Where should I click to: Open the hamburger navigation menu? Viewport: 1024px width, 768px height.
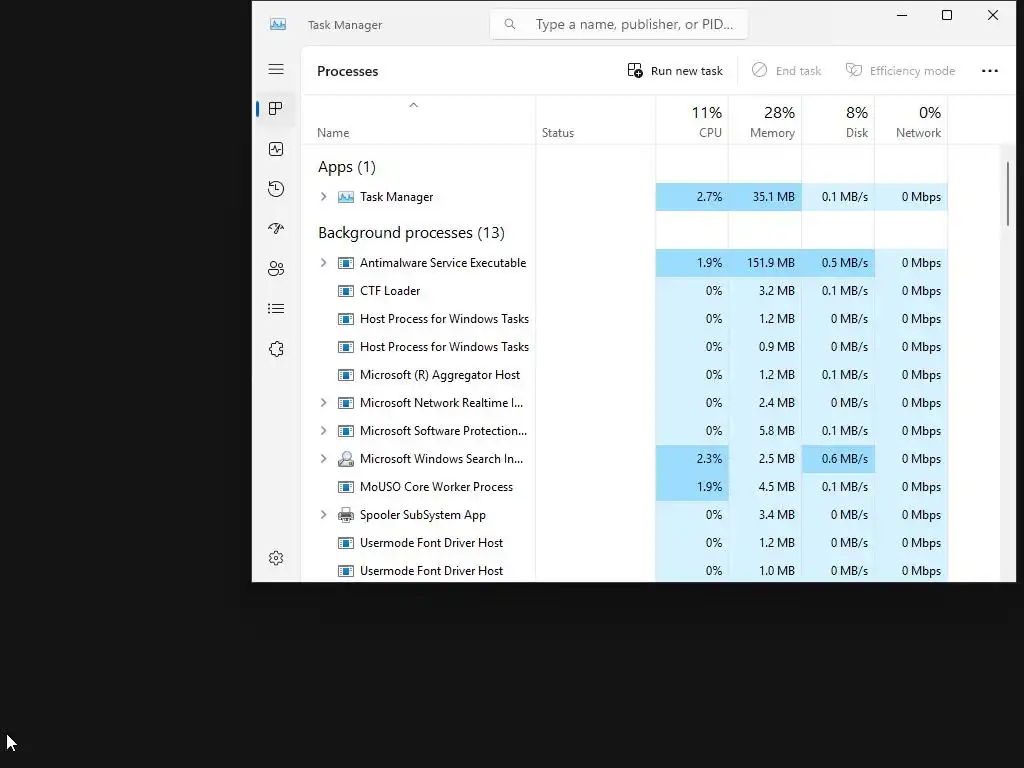[x=276, y=69]
